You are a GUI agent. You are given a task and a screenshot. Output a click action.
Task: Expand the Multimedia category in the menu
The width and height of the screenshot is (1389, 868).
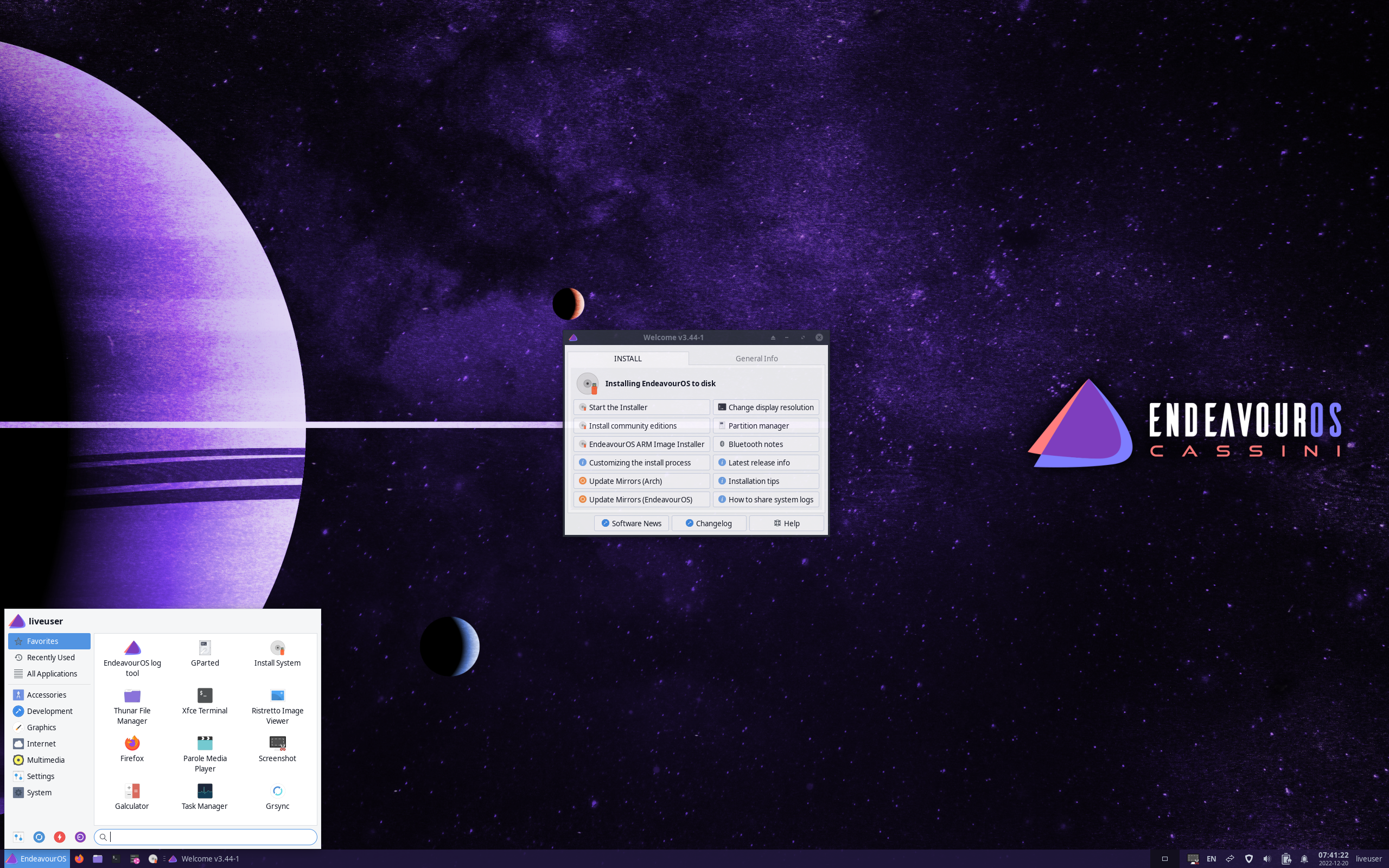pos(46,759)
